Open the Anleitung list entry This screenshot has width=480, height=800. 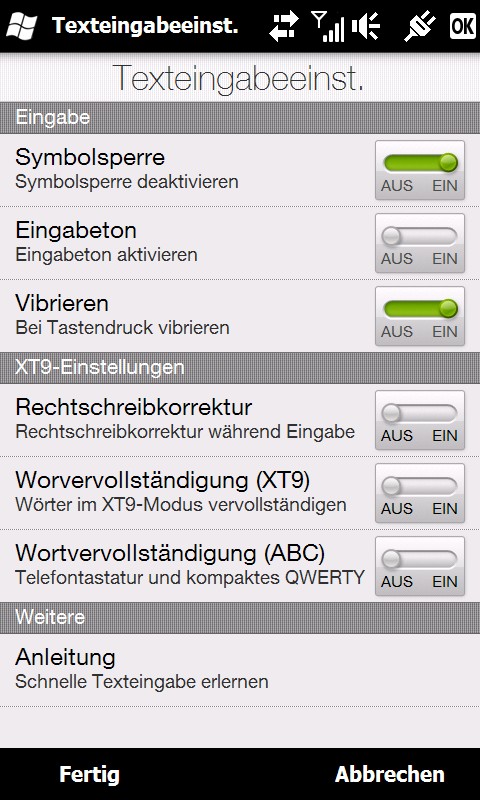coord(240,670)
